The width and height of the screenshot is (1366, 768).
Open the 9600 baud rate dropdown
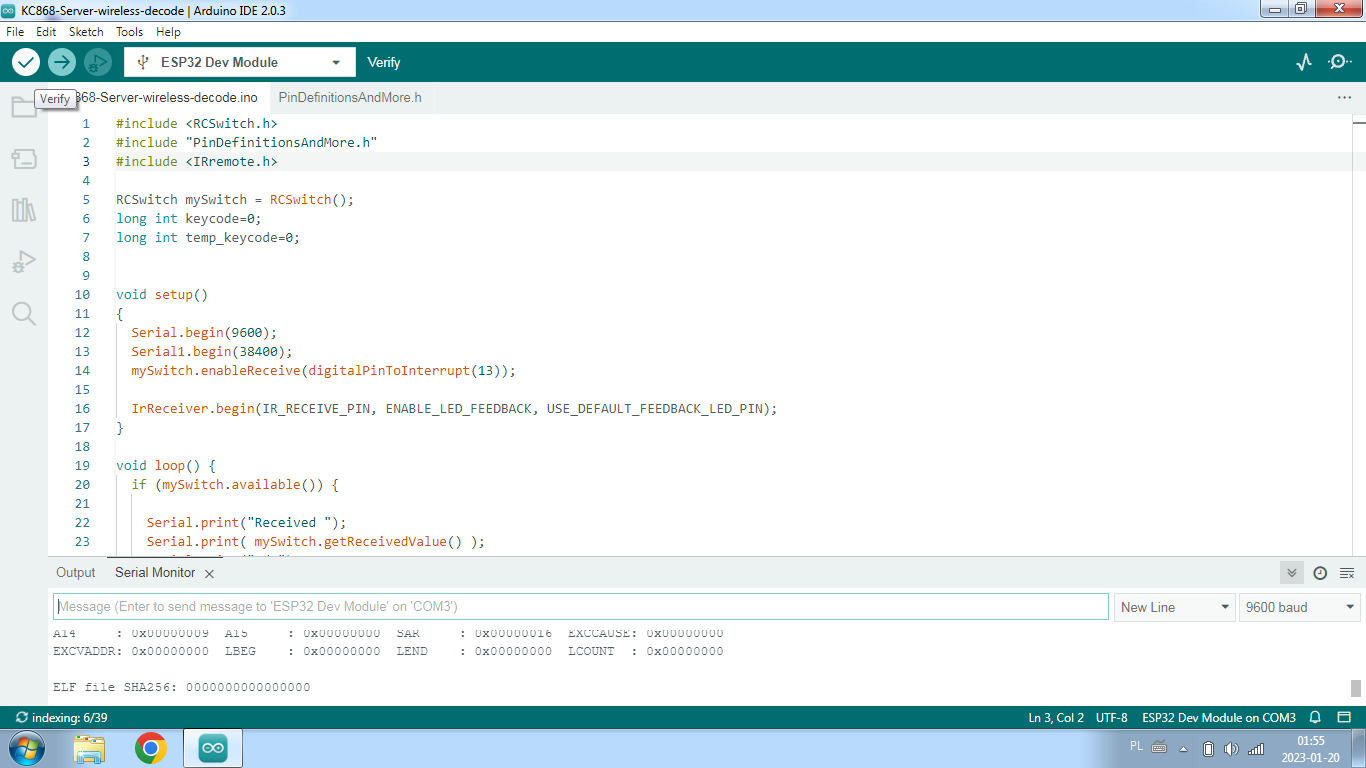tap(1299, 607)
